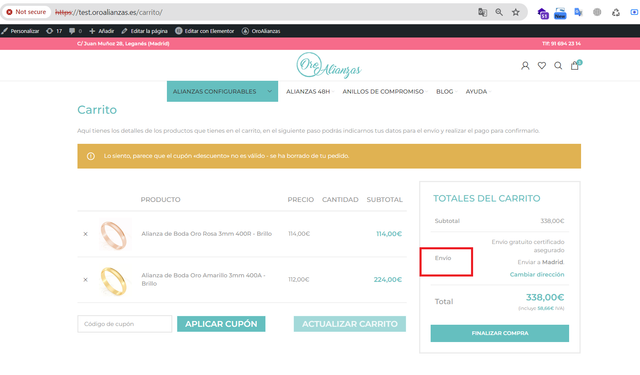
Task: Open the 17 updates admin bar item
Action: (x=54, y=31)
